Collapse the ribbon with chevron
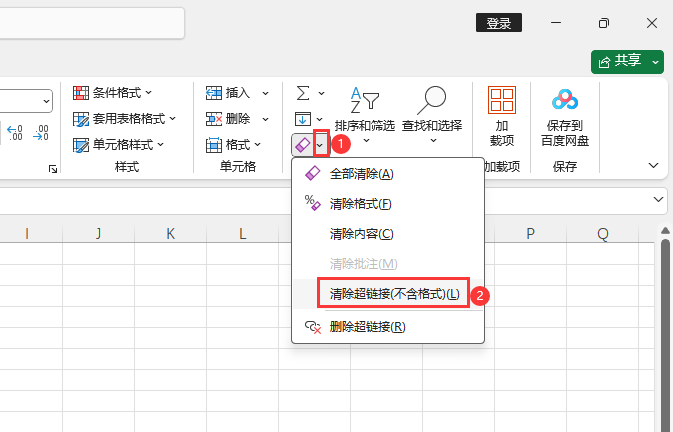Screen dimensions: 673x432 (653, 166)
